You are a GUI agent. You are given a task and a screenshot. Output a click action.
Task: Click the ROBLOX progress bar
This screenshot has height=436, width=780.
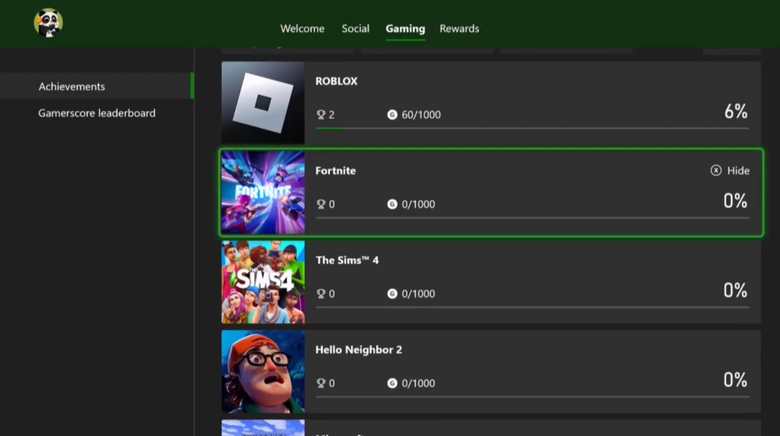pyautogui.click(x=532, y=128)
